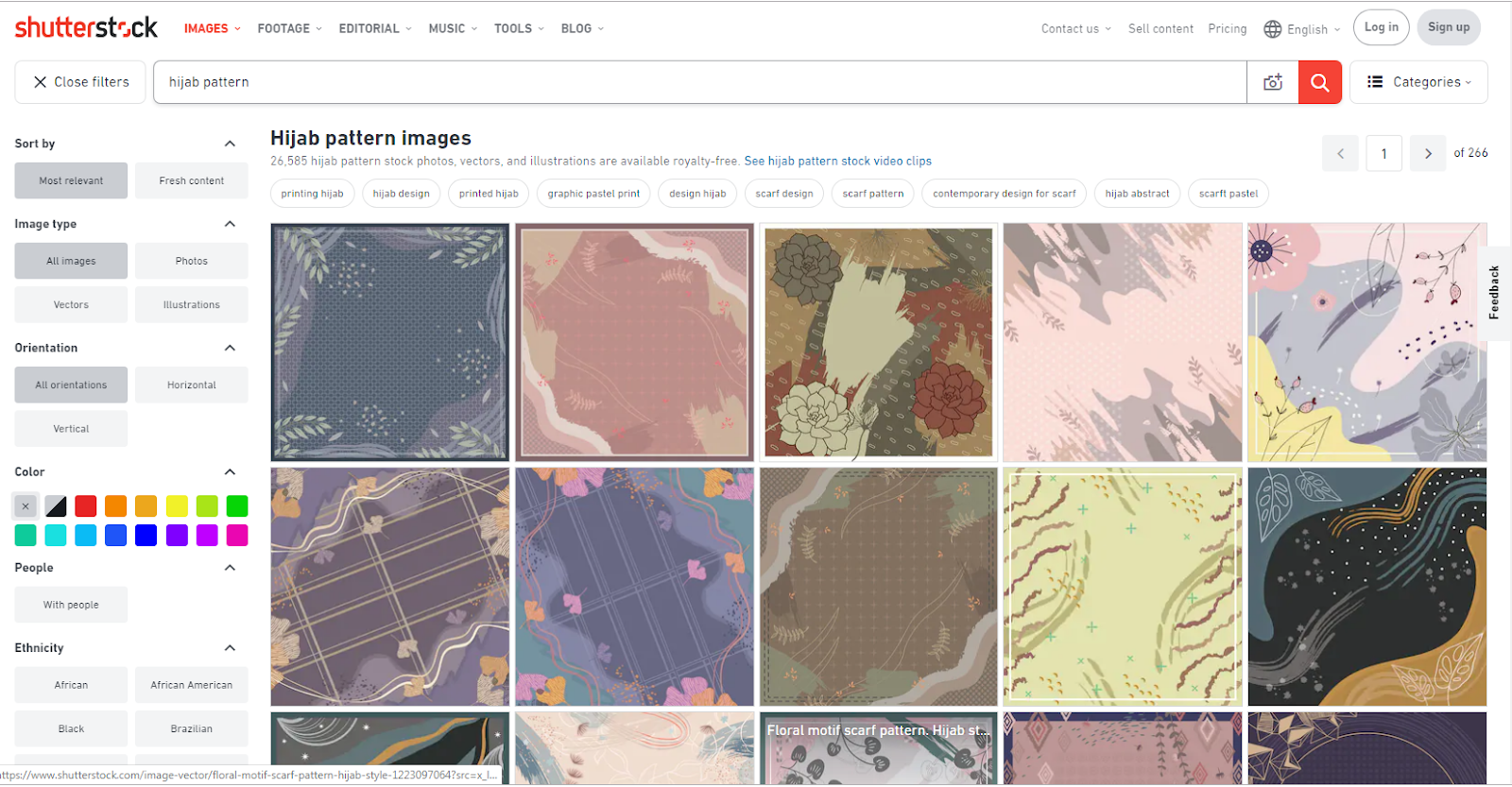Search by image using camera icon
The height and width of the screenshot is (787, 1512).
pos(1273,82)
